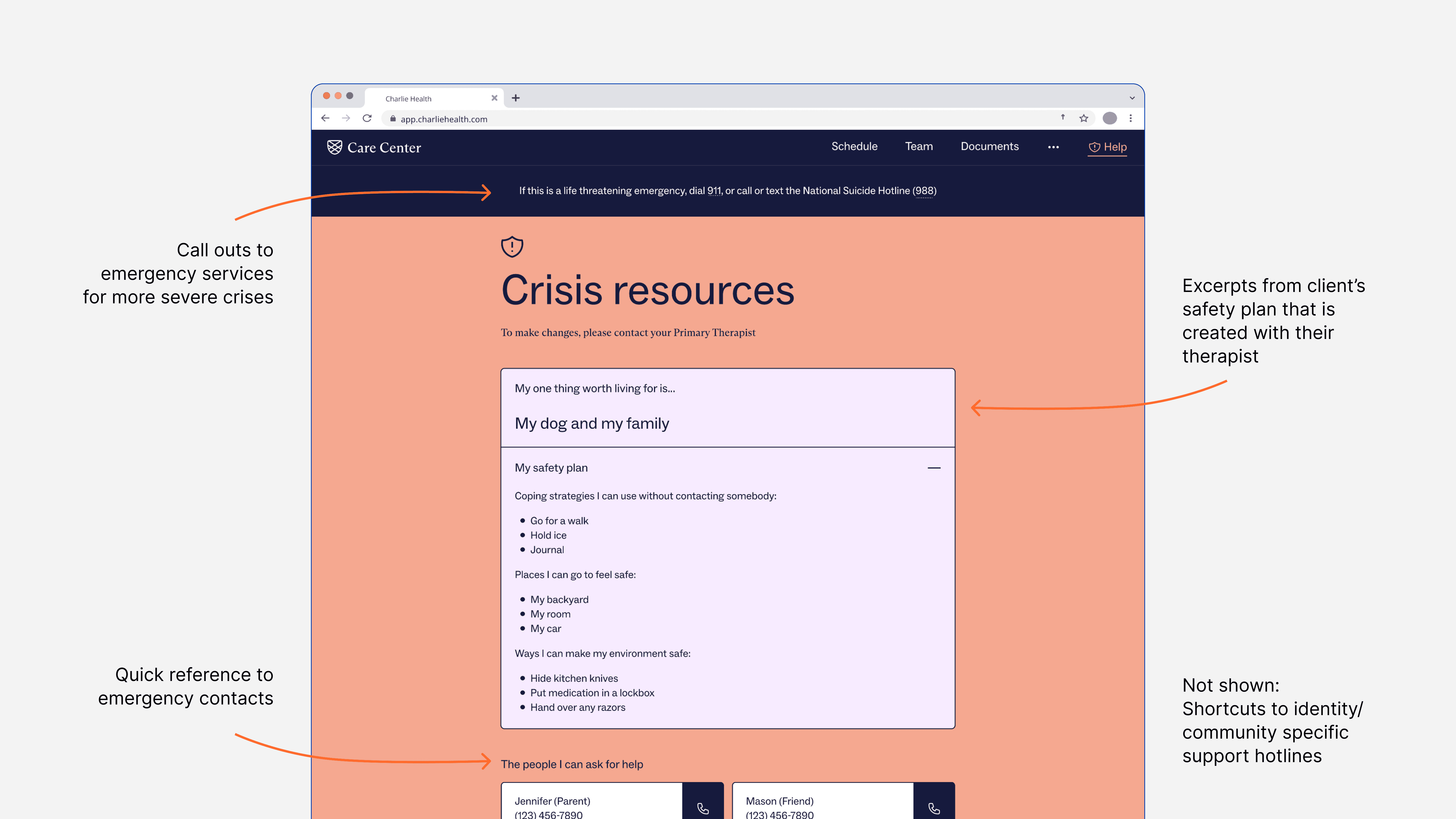Go to the Team page
The height and width of the screenshot is (819, 1456).
click(919, 146)
